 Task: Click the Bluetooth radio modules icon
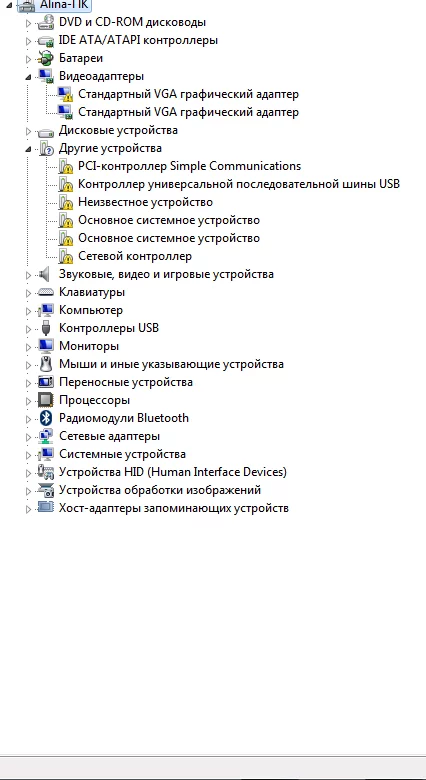tap(46, 418)
